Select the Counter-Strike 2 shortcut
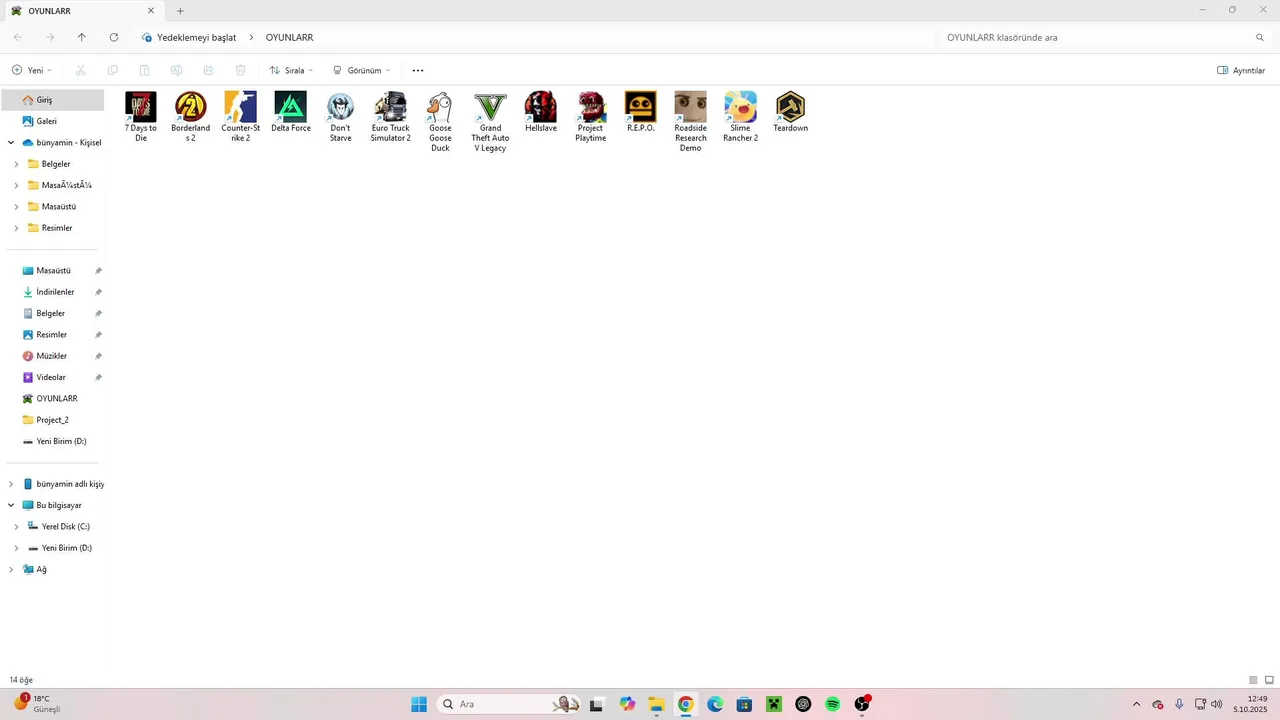The width and height of the screenshot is (1280, 720). coord(240,117)
